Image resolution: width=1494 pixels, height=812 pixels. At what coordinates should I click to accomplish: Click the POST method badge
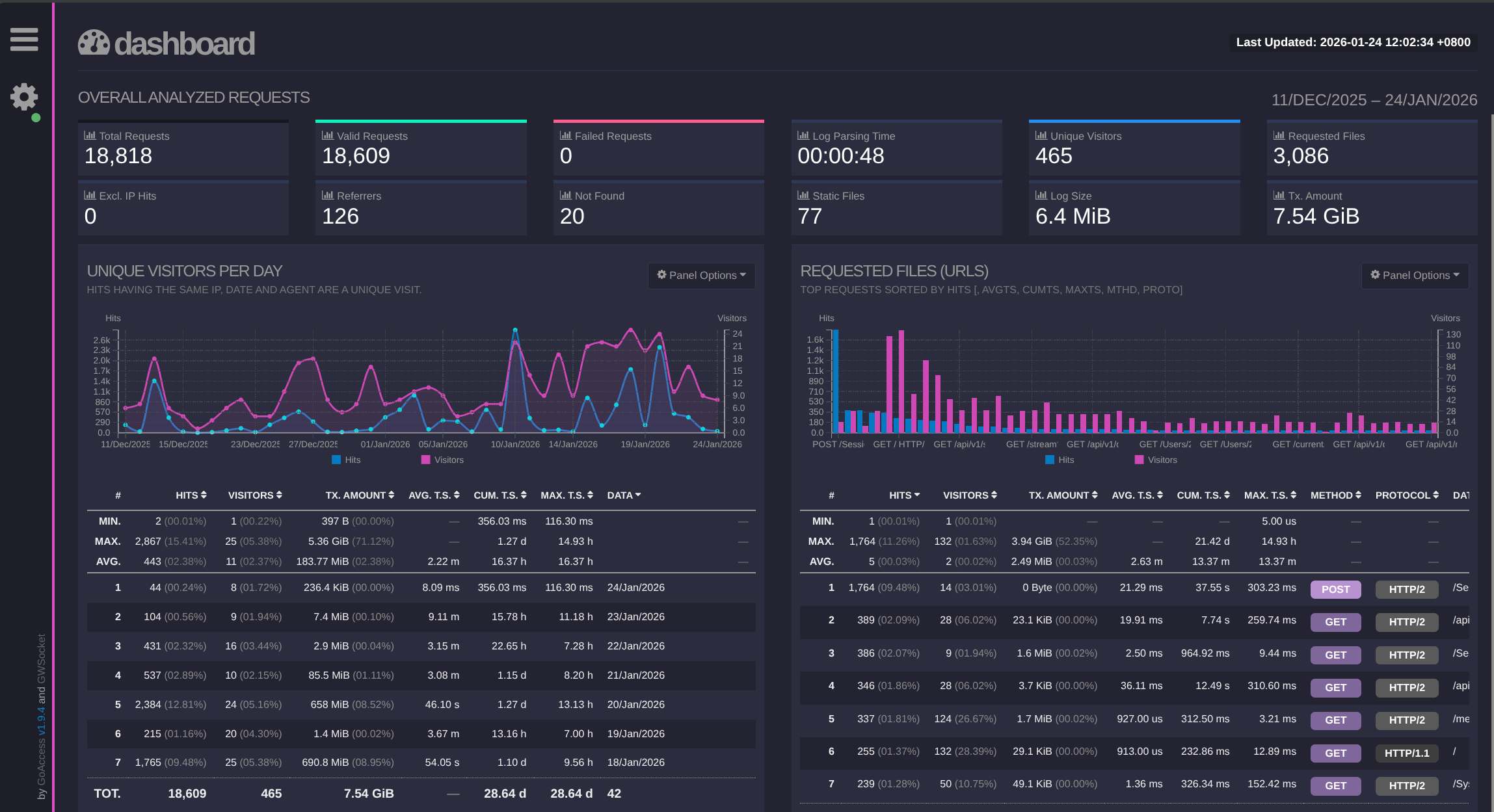(x=1335, y=589)
